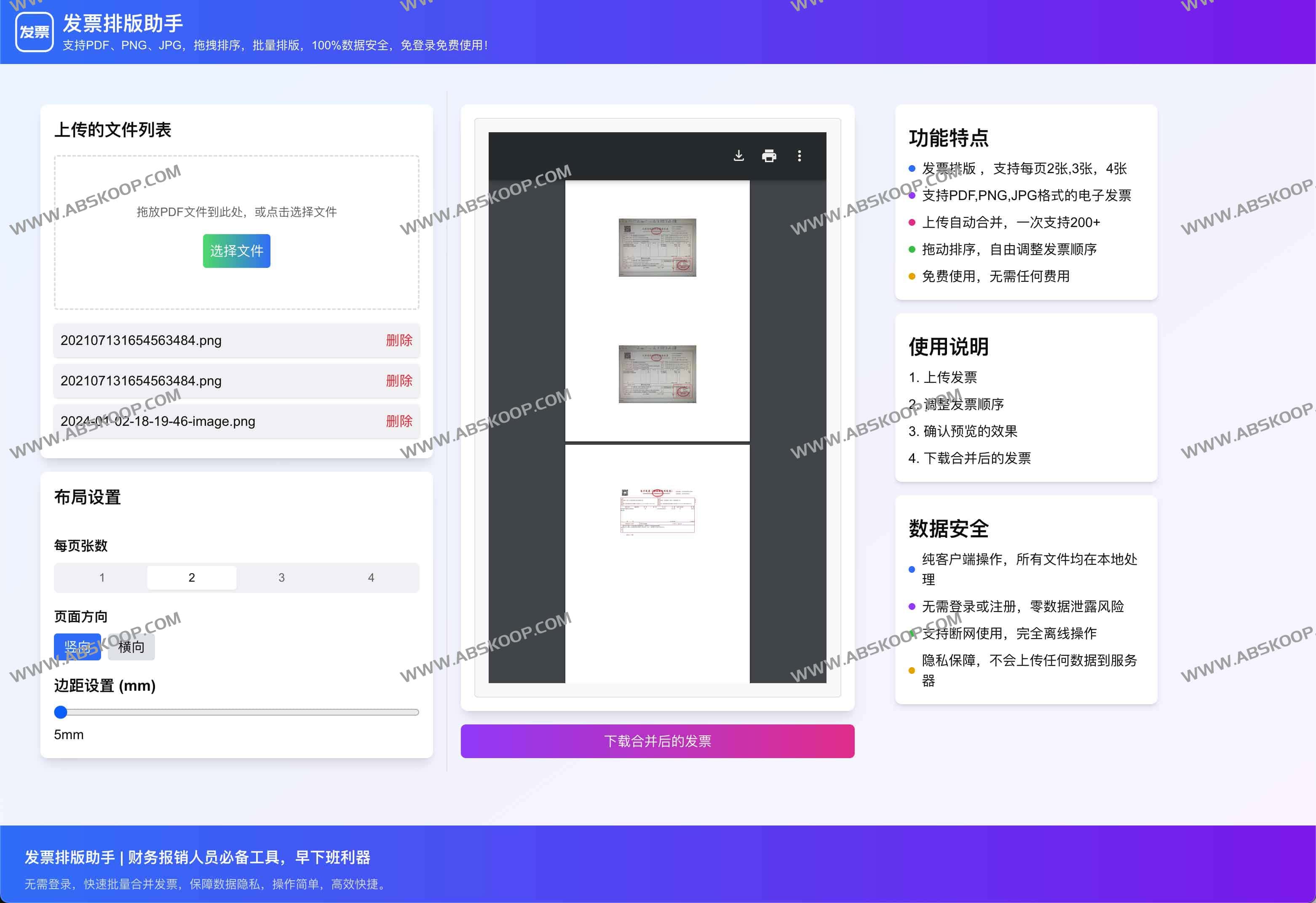The height and width of the screenshot is (903, 1316).
Task: Switch to 横向 page orientation
Action: tap(131, 647)
